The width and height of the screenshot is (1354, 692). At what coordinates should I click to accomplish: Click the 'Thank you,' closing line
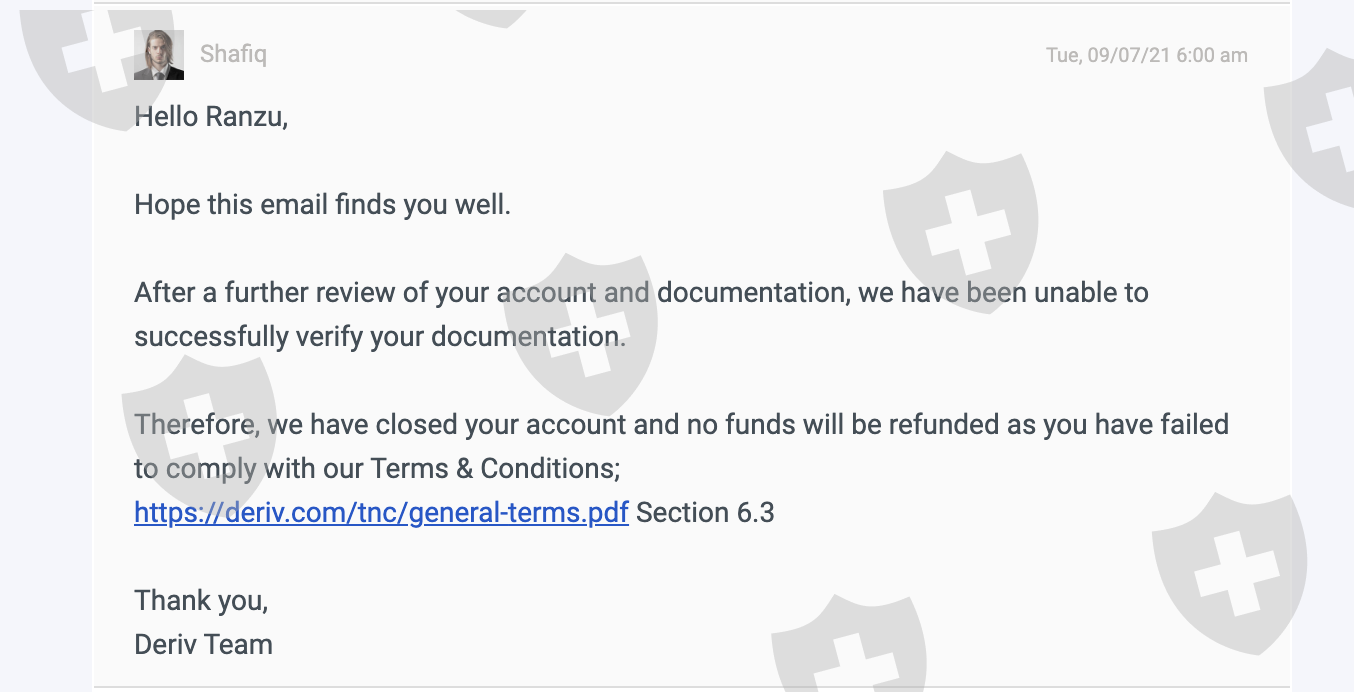(x=201, y=601)
